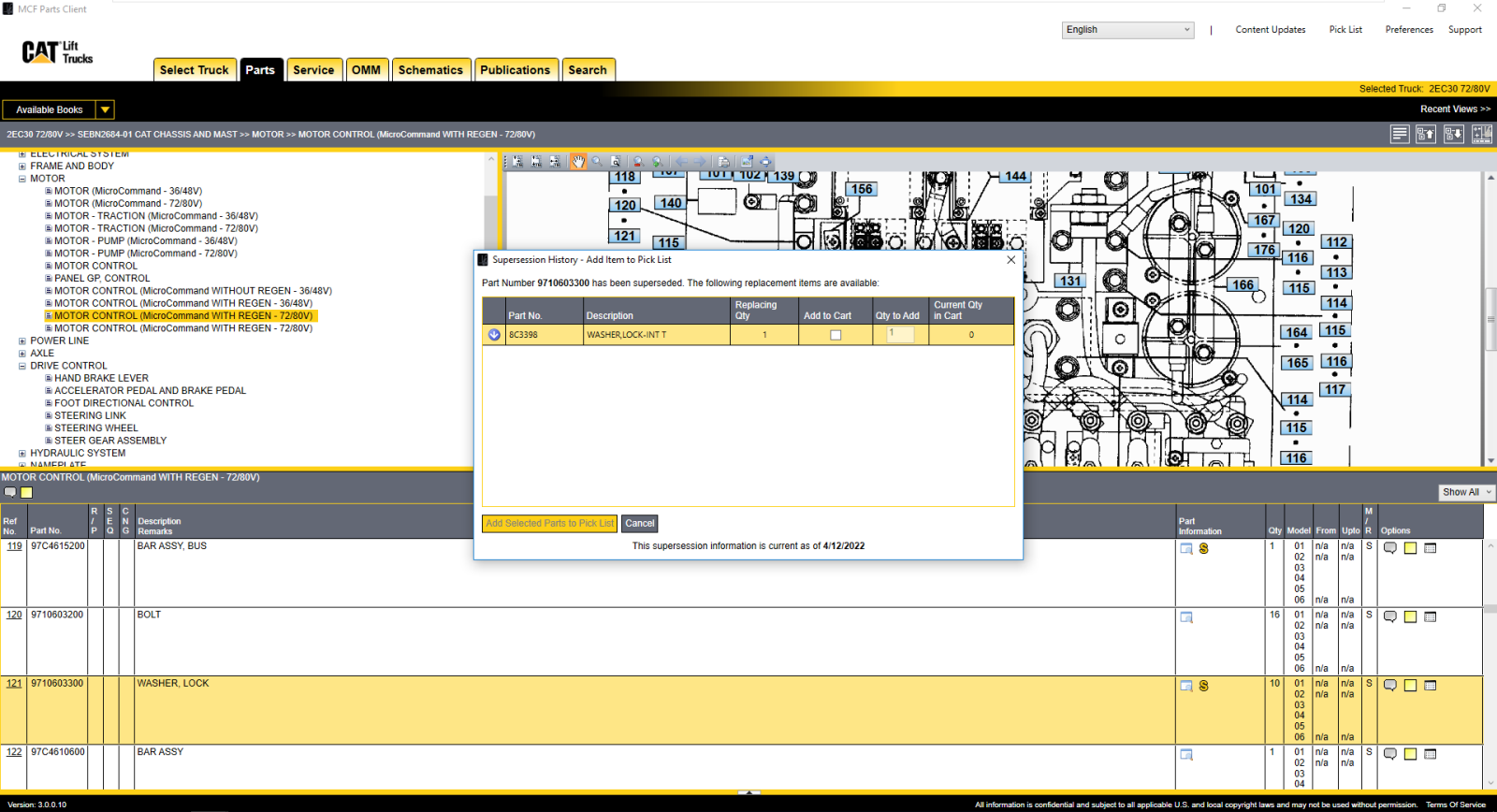1497x812 pixels.
Task: Expand the FRAME AND BODY tree node
Action: [x=22, y=167]
